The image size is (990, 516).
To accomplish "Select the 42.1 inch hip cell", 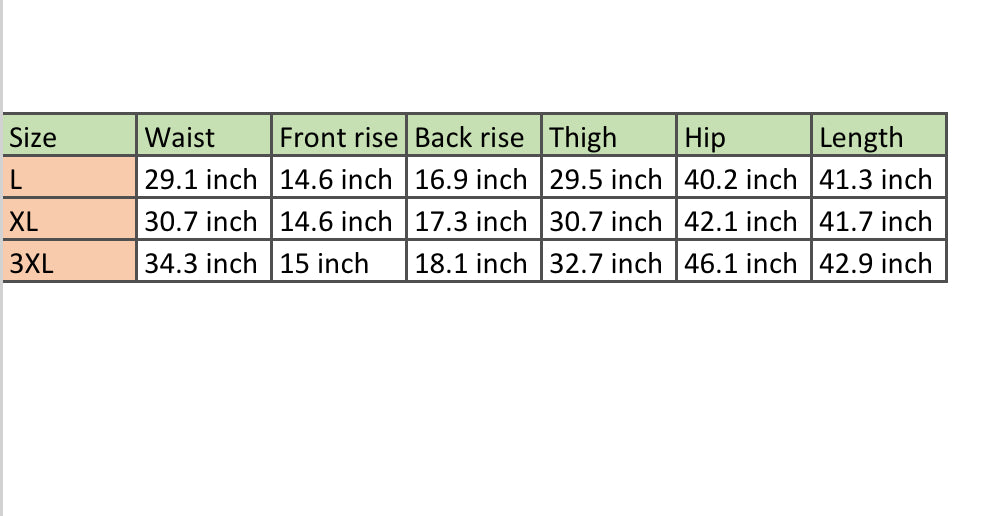I will coord(744,221).
